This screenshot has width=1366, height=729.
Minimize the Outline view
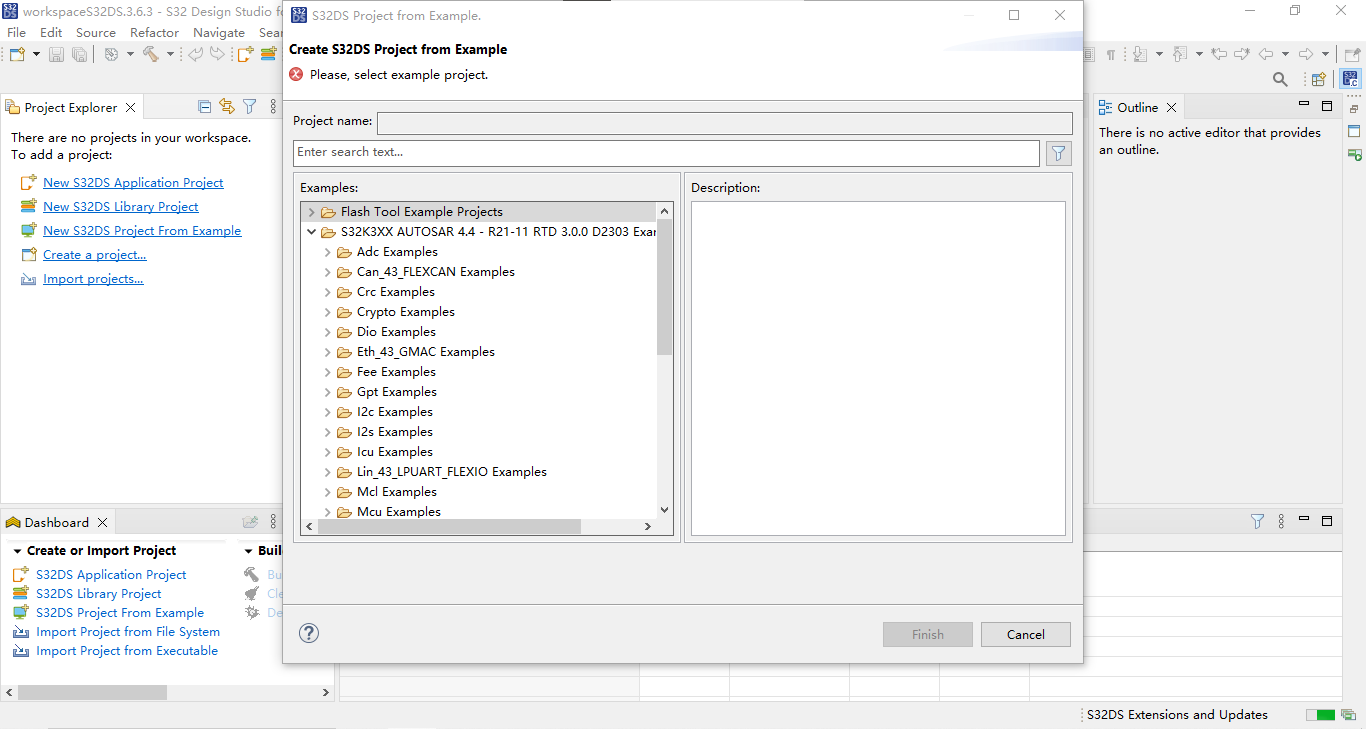click(1304, 103)
